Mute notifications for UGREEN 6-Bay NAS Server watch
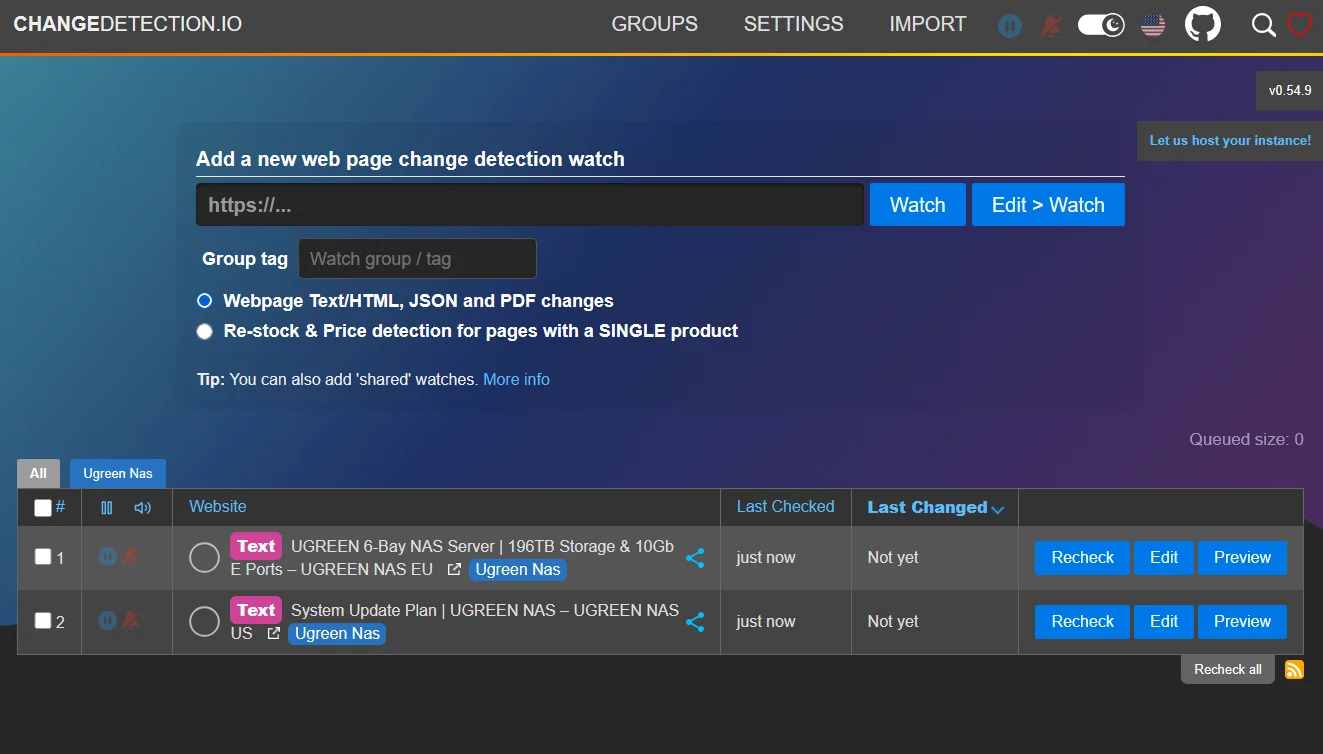This screenshot has width=1323, height=754. (131, 557)
